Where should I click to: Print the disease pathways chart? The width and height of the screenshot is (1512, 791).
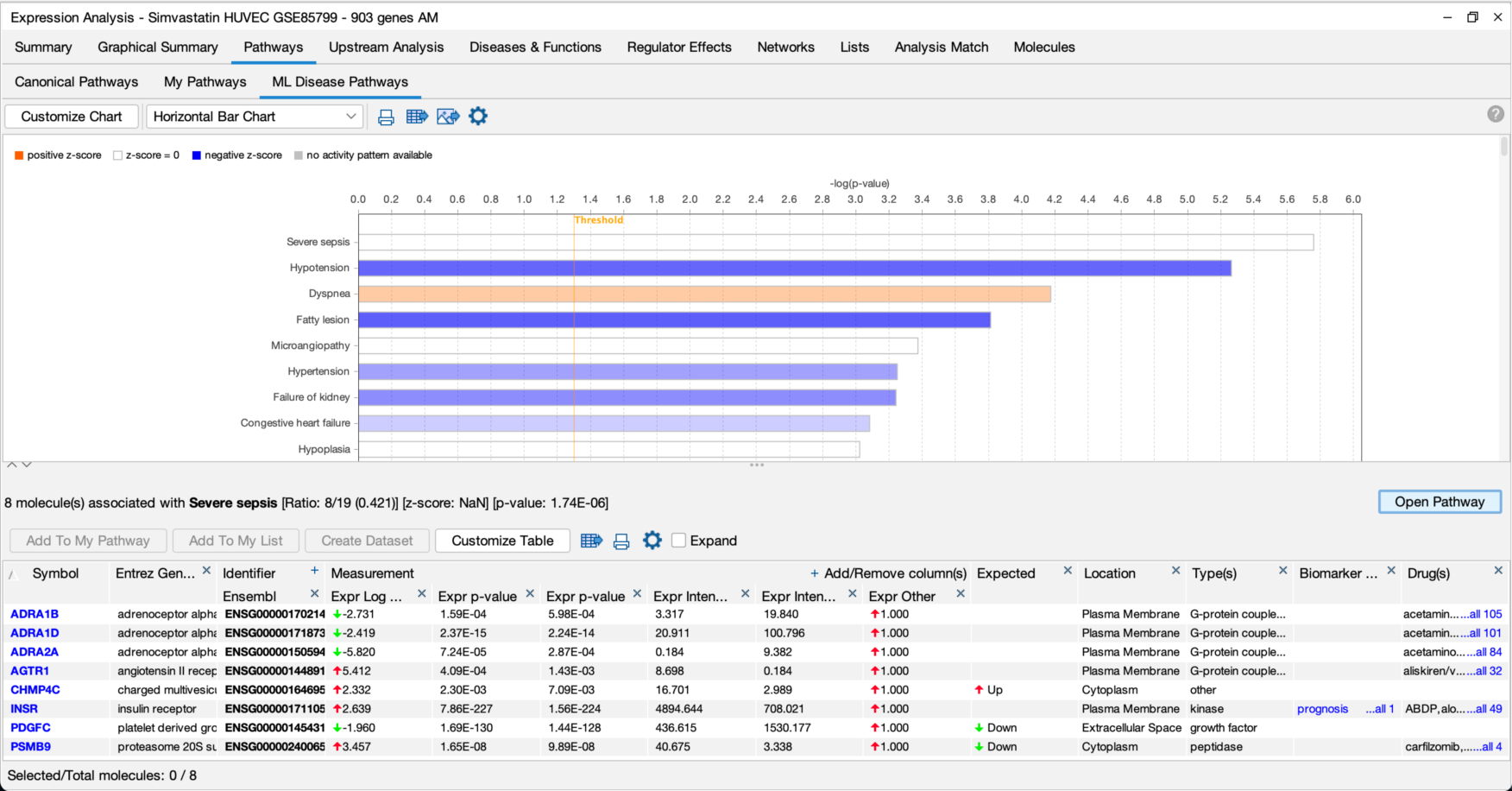click(386, 117)
